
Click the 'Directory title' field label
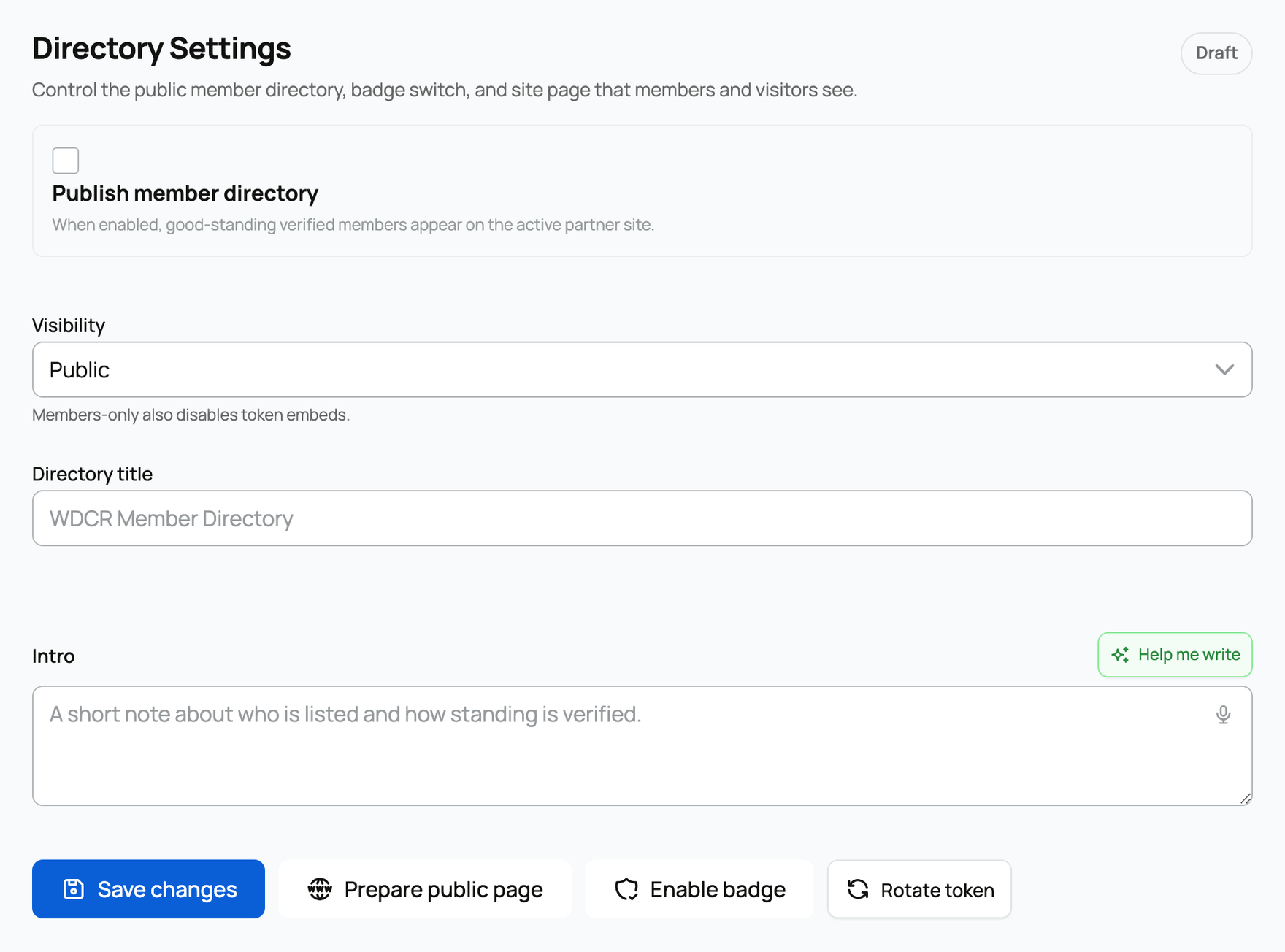(x=92, y=474)
